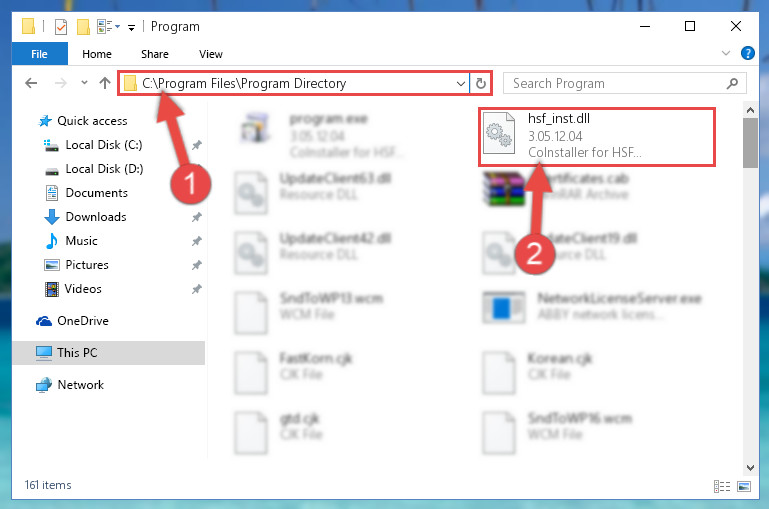Click the vertical scrollbar down arrow
Screen dimensions: 769x509
coord(750,467)
